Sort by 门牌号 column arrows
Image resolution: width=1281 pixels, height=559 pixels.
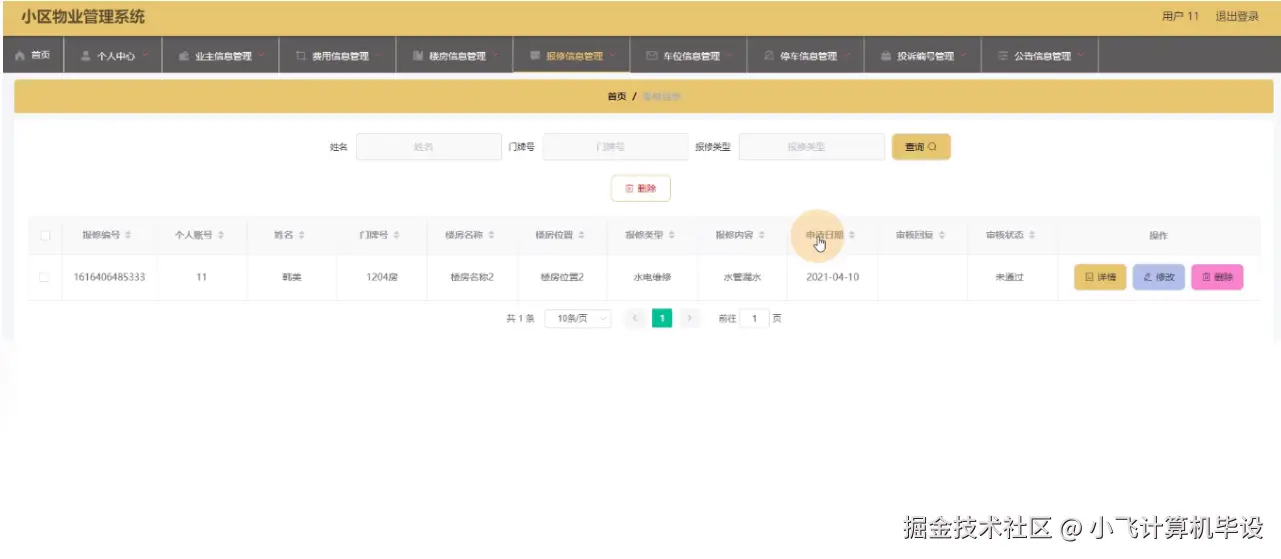click(x=396, y=236)
